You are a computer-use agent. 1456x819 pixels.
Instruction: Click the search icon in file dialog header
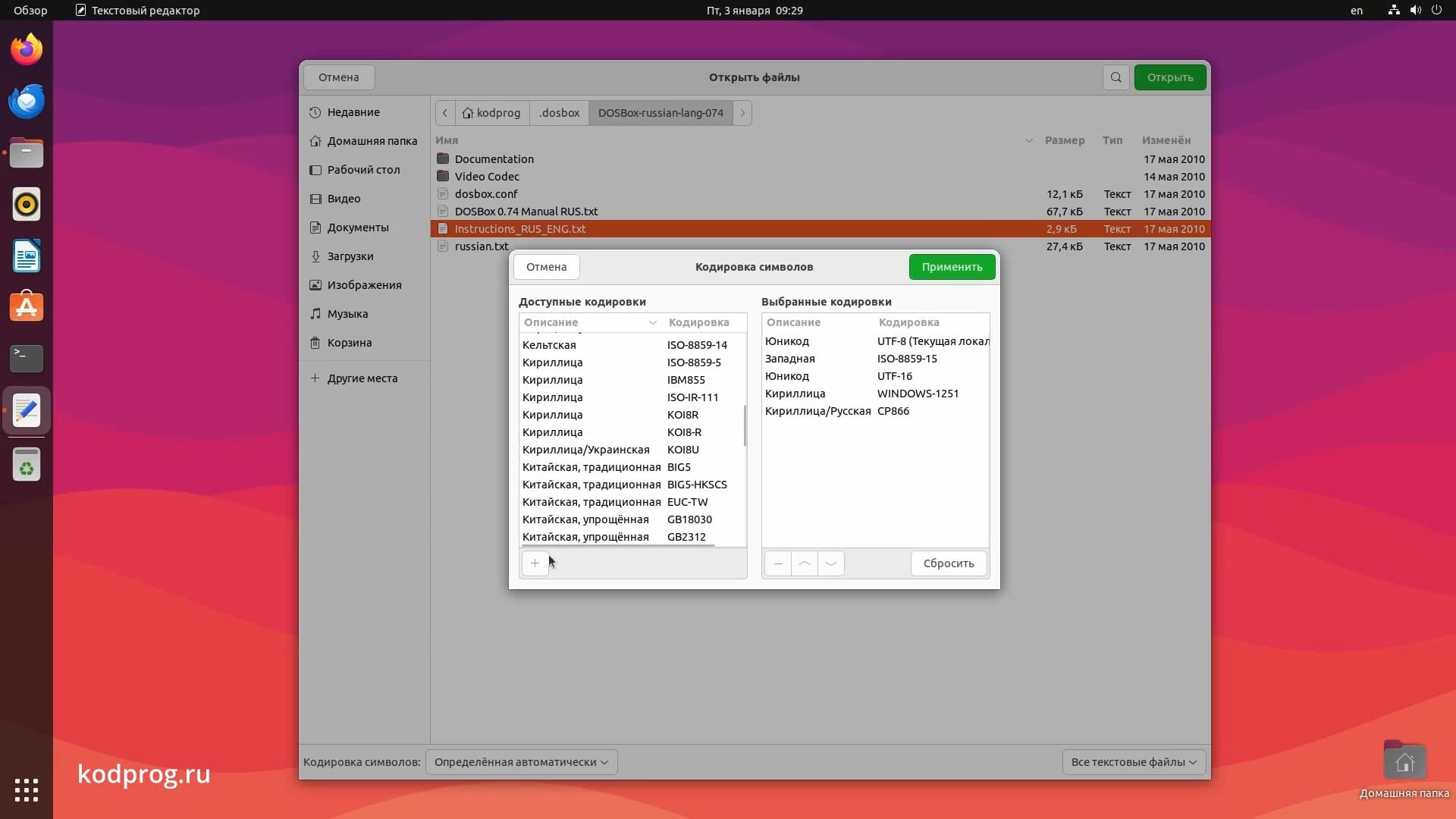[1116, 77]
